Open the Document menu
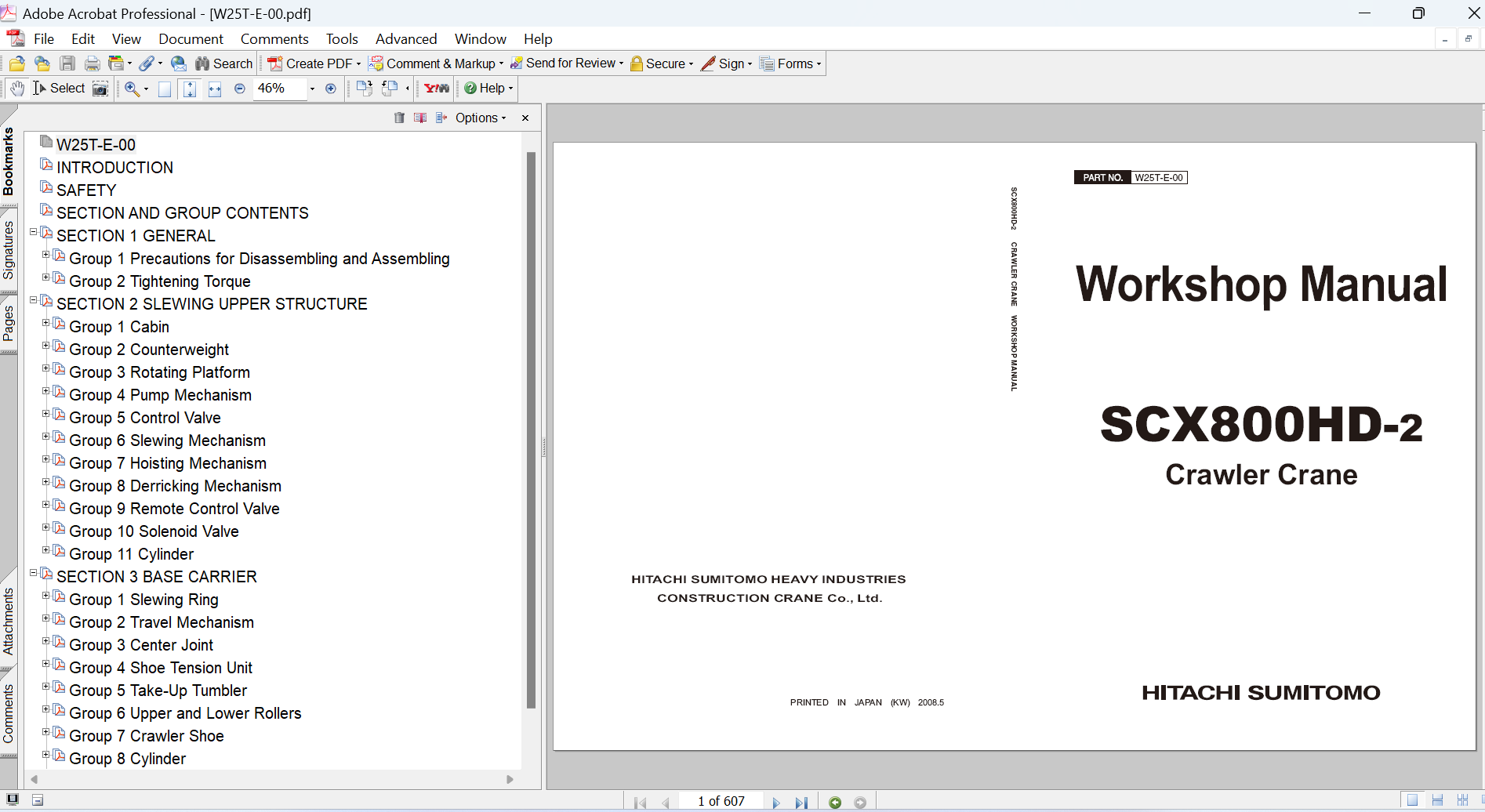The width and height of the screenshot is (1485, 812). click(191, 39)
